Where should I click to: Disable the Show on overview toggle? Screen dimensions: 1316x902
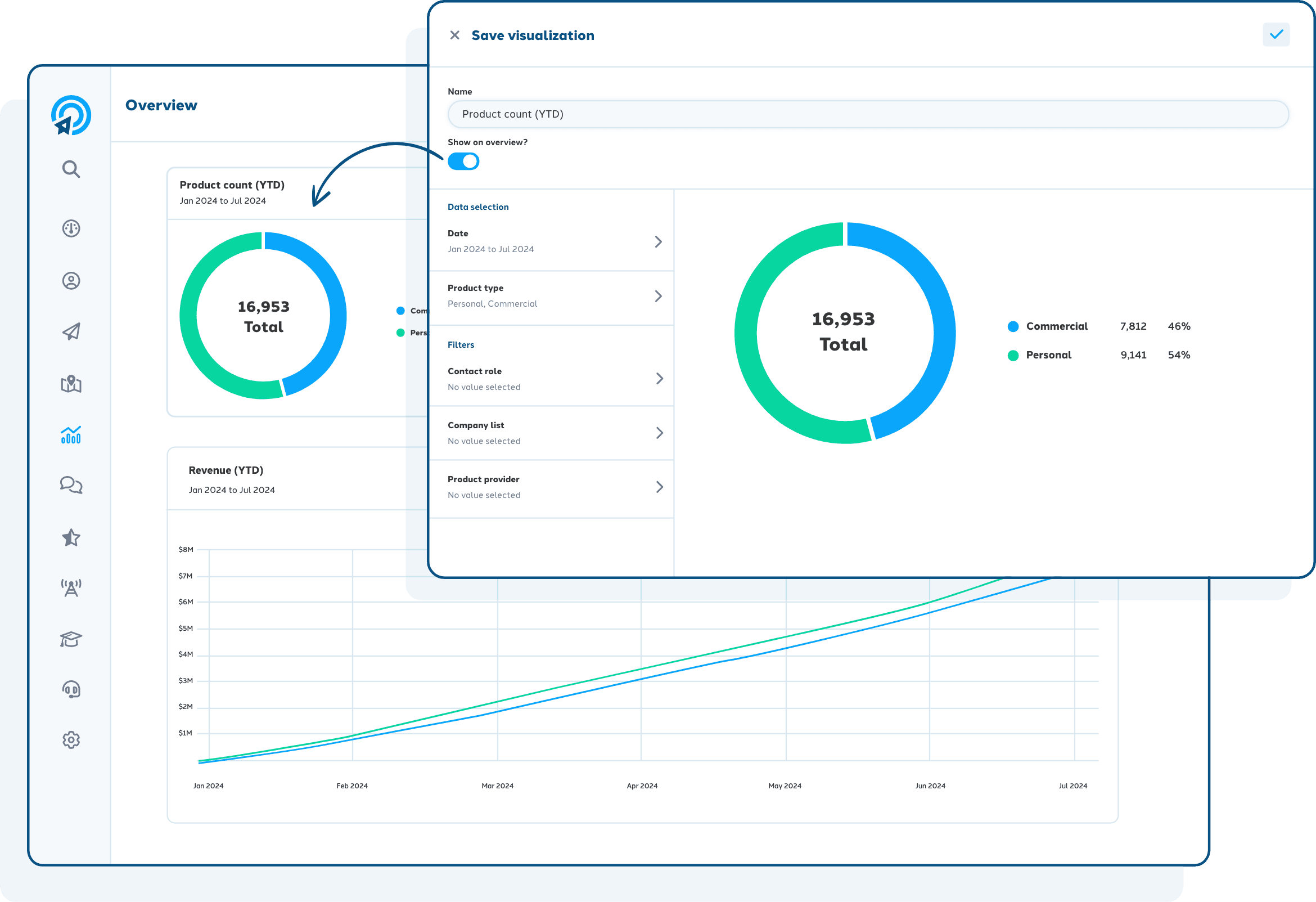click(463, 161)
